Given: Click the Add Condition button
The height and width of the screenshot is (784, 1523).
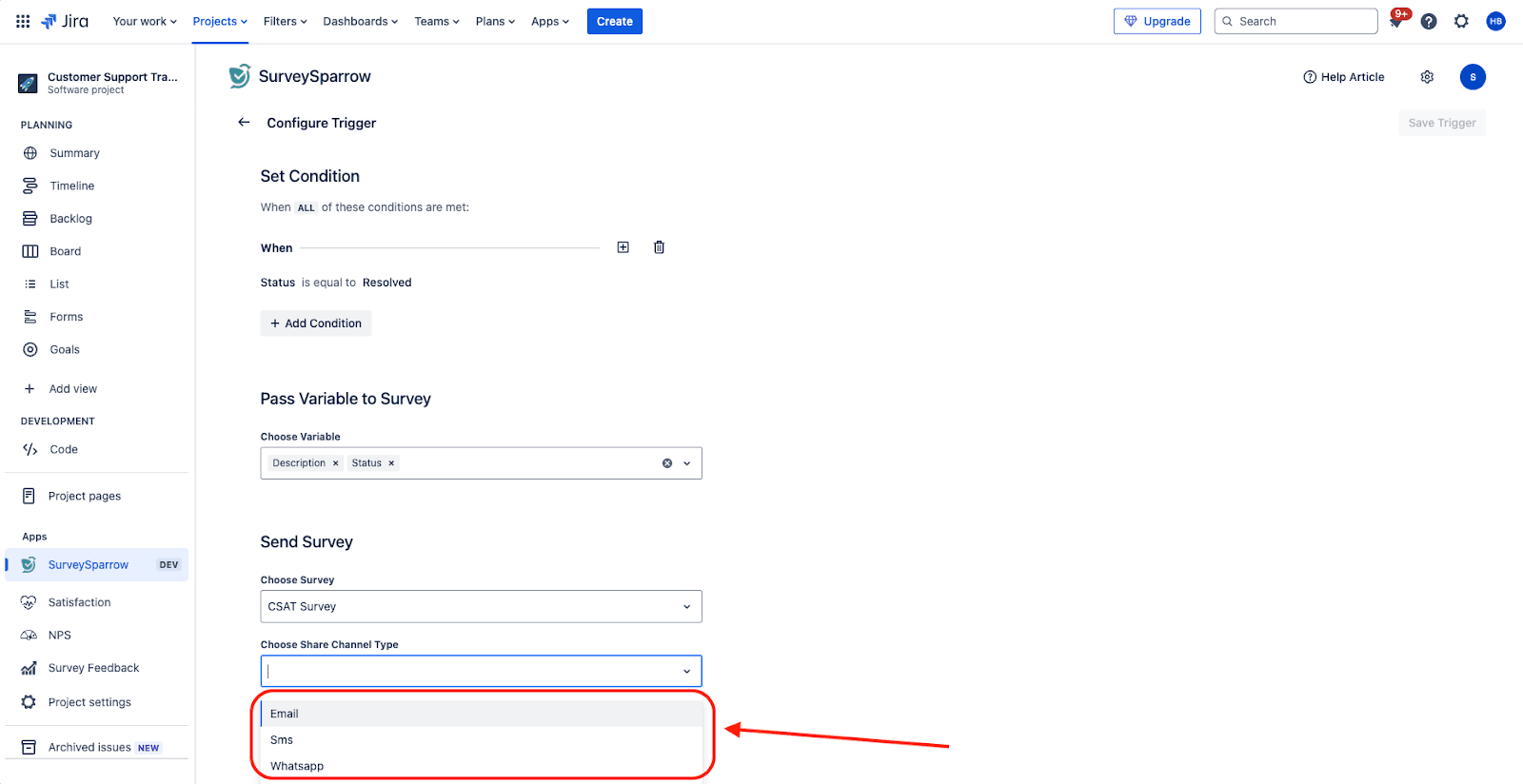Looking at the screenshot, I should point(316,323).
